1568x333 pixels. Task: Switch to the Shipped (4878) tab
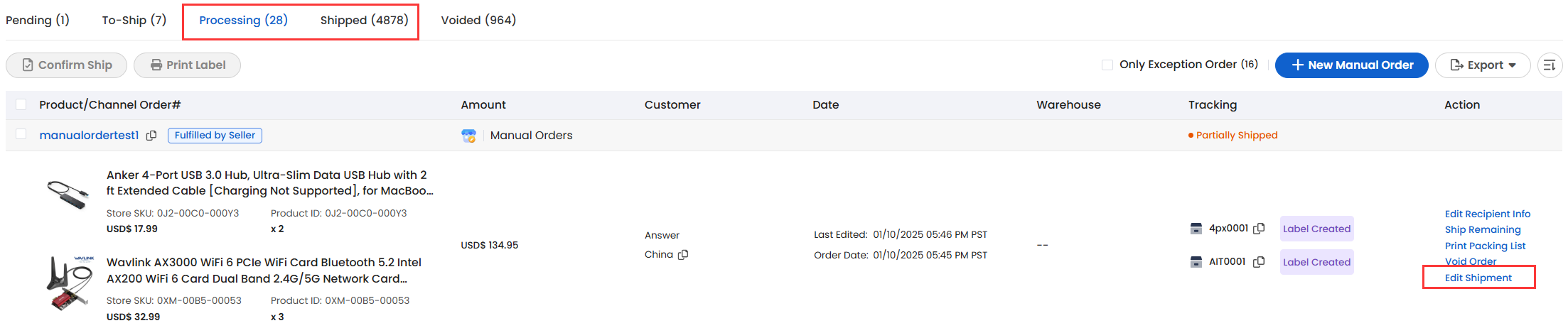pos(364,20)
